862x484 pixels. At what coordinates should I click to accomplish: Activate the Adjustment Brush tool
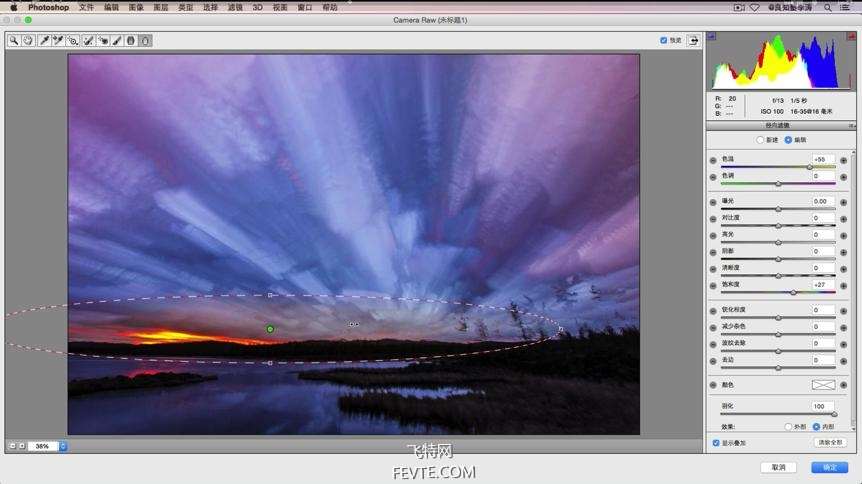click(117, 41)
